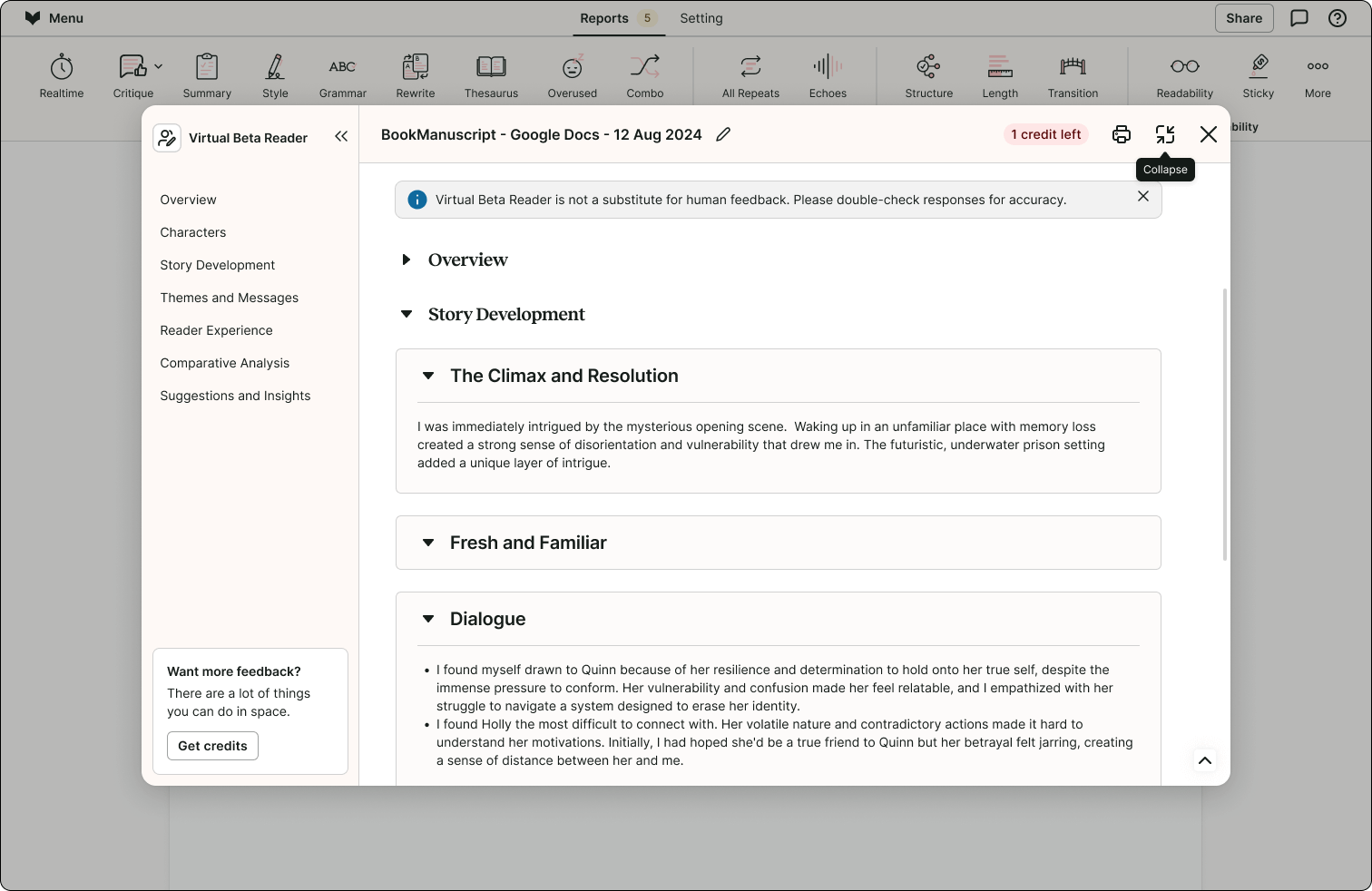Screen dimensions: 1372x891
Task: Dismiss the human feedback disclaimer notice
Action: click(1142, 196)
